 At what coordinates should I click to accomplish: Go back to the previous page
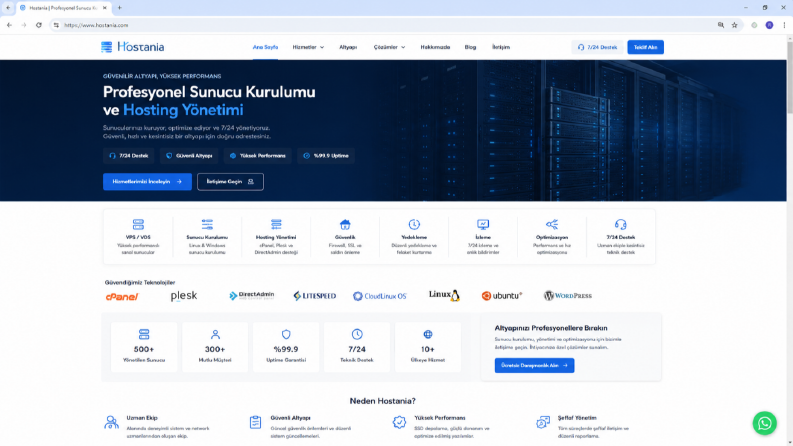(9, 25)
